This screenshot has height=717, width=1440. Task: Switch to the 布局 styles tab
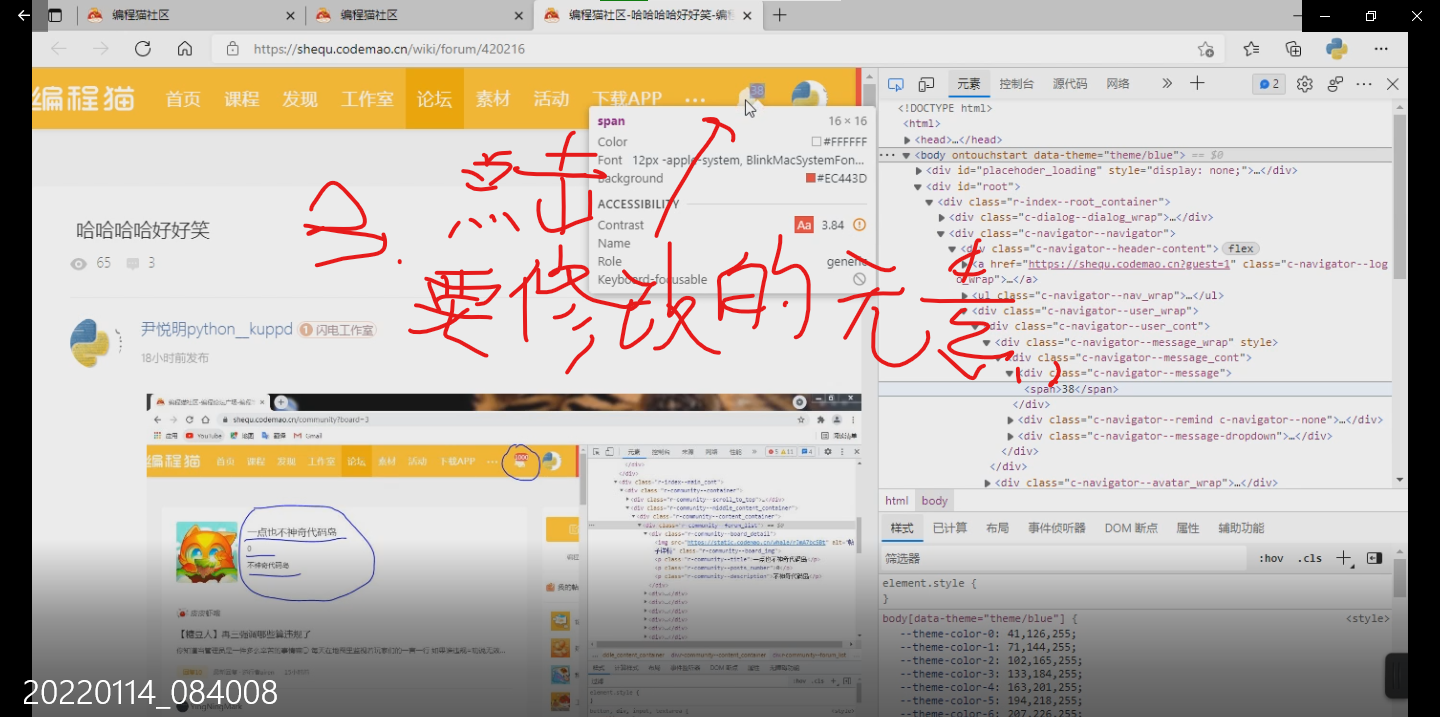997,528
